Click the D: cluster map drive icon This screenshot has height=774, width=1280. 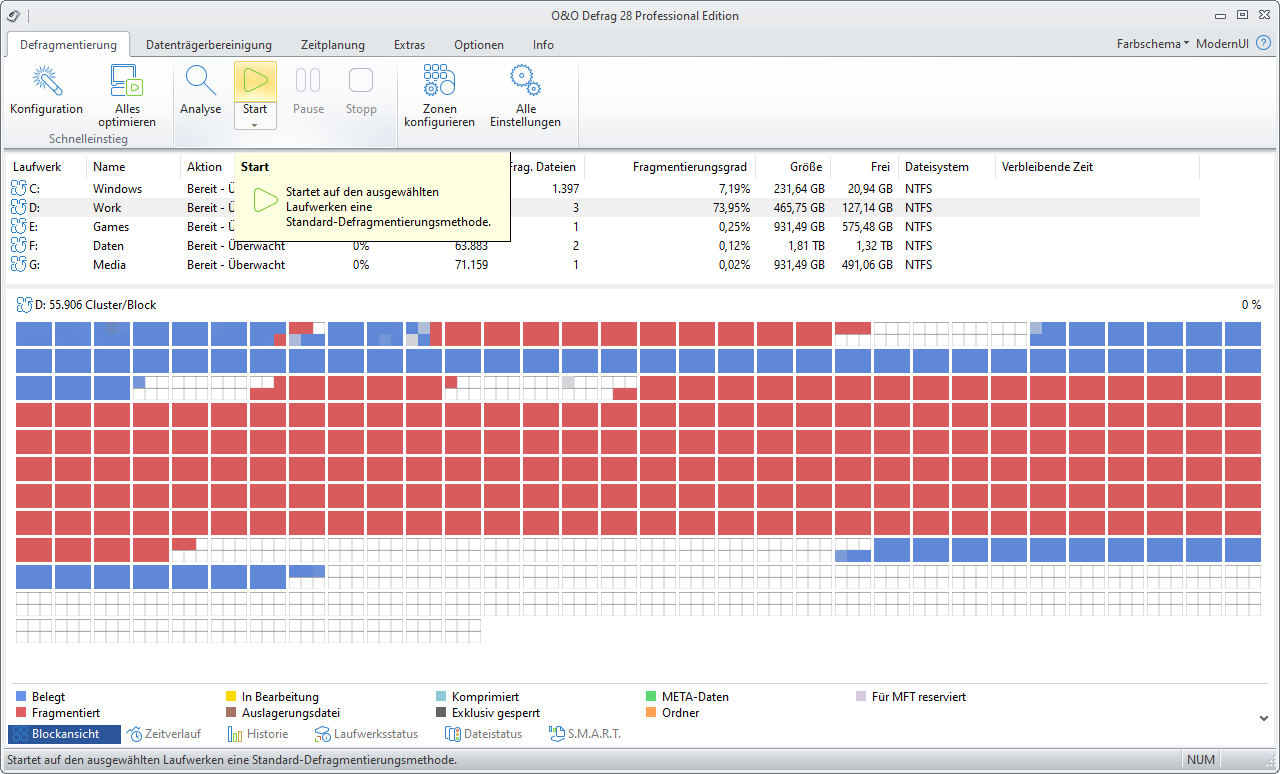pyautogui.click(x=24, y=305)
